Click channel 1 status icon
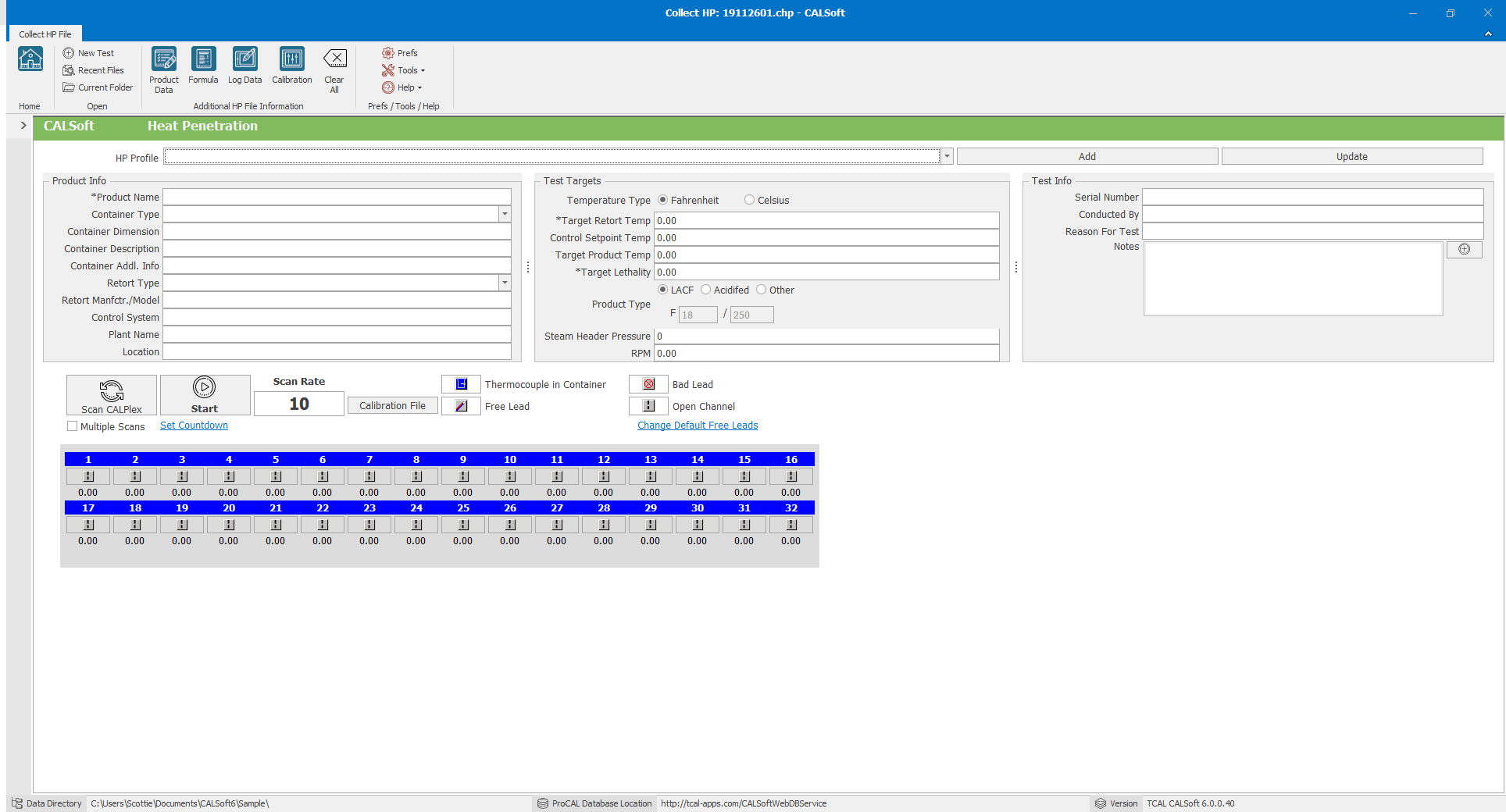Image resolution: width=1506 pixels, height=812 pixels. (x=88, y=476)
